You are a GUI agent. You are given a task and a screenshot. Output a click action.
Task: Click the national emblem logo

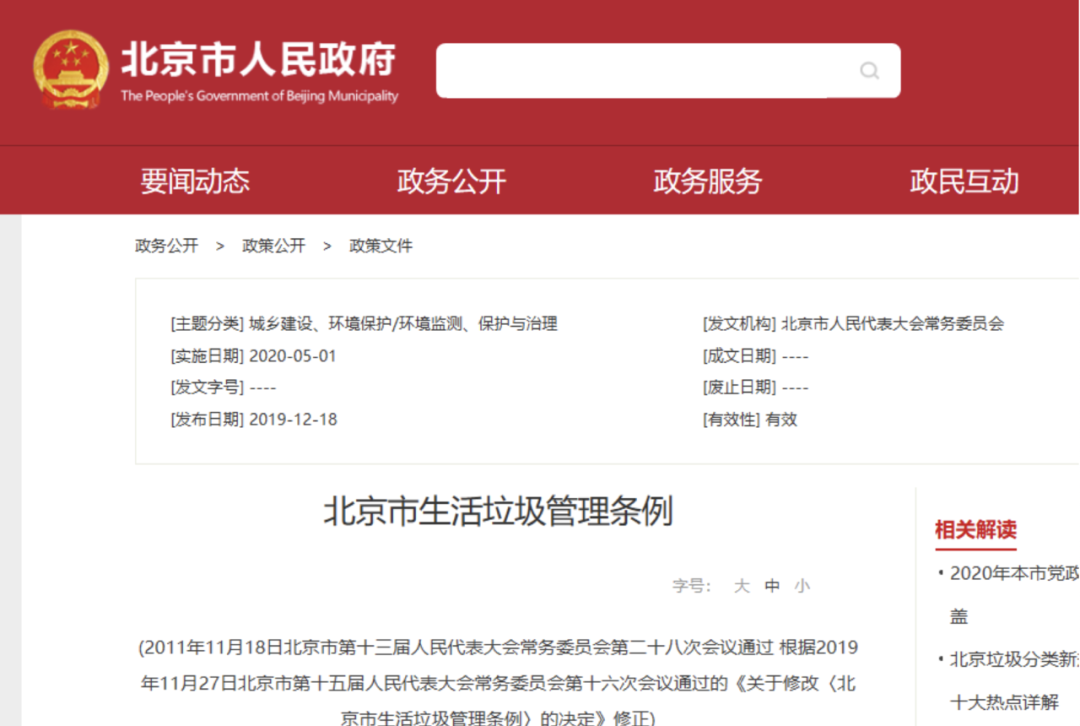pyautogui.click(x=70, y=69)
